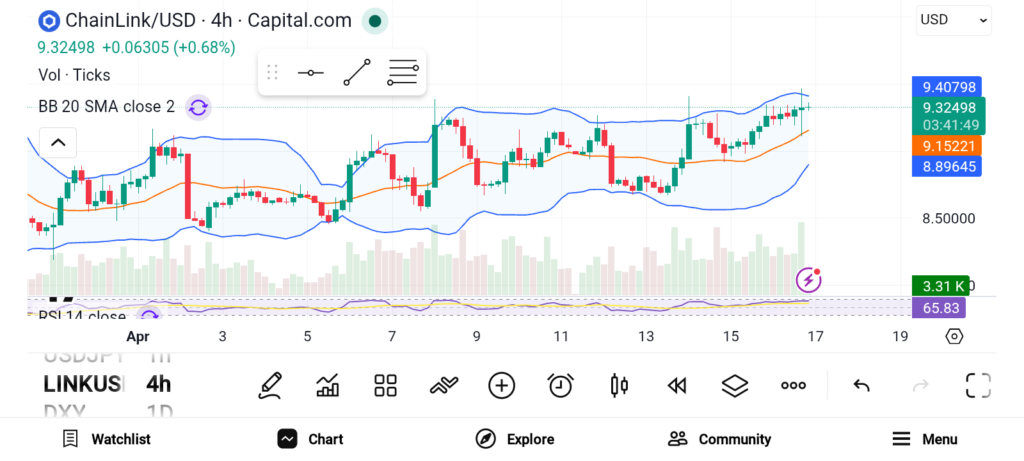Open the object tree layers icon
The width and height of the screenshot is (1024, 461).
pyautogui.click(x=735, y=385)
